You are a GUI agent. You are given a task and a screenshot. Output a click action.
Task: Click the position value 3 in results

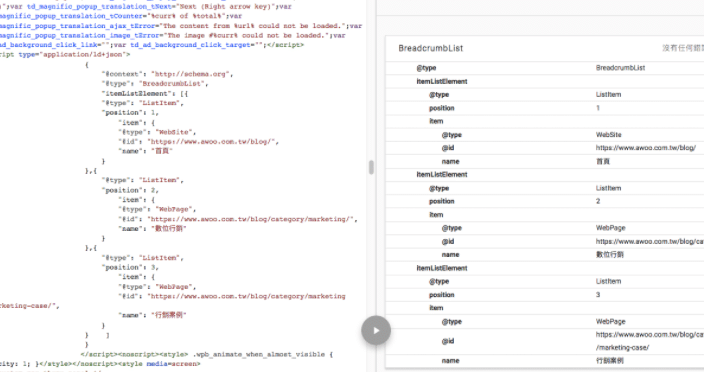pos(598,294)
